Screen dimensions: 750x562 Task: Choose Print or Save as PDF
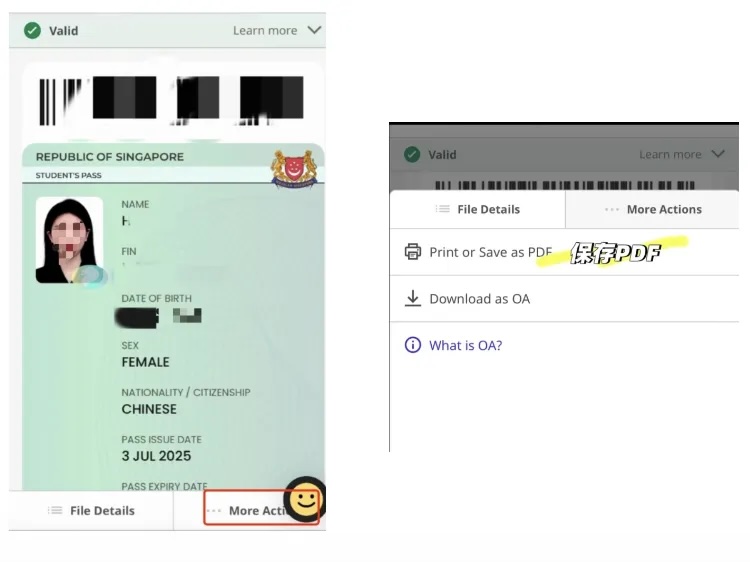click(564, 252)
